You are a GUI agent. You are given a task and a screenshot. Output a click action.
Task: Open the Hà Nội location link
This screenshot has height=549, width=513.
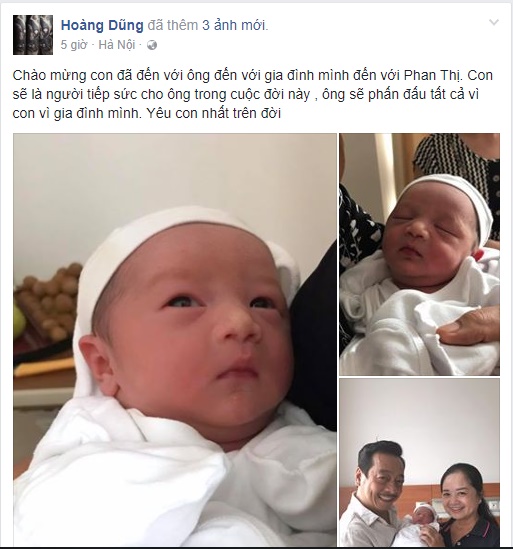coord(117,45)
